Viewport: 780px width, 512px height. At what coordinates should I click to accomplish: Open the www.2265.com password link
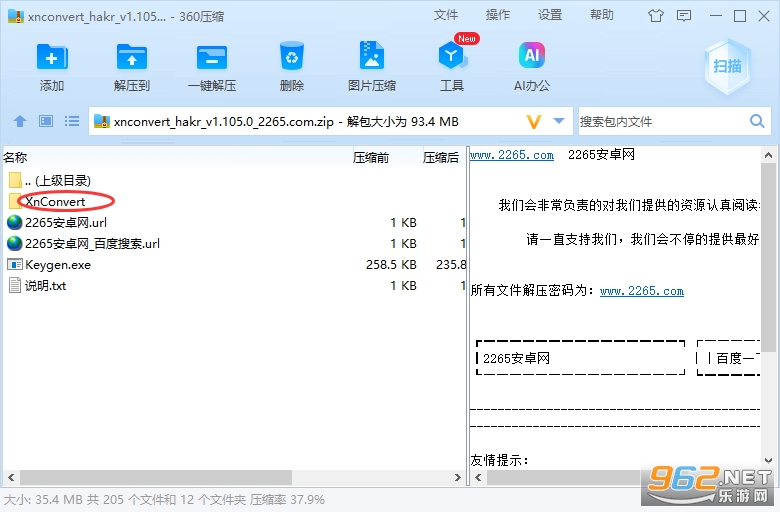(x=642, y=291)
